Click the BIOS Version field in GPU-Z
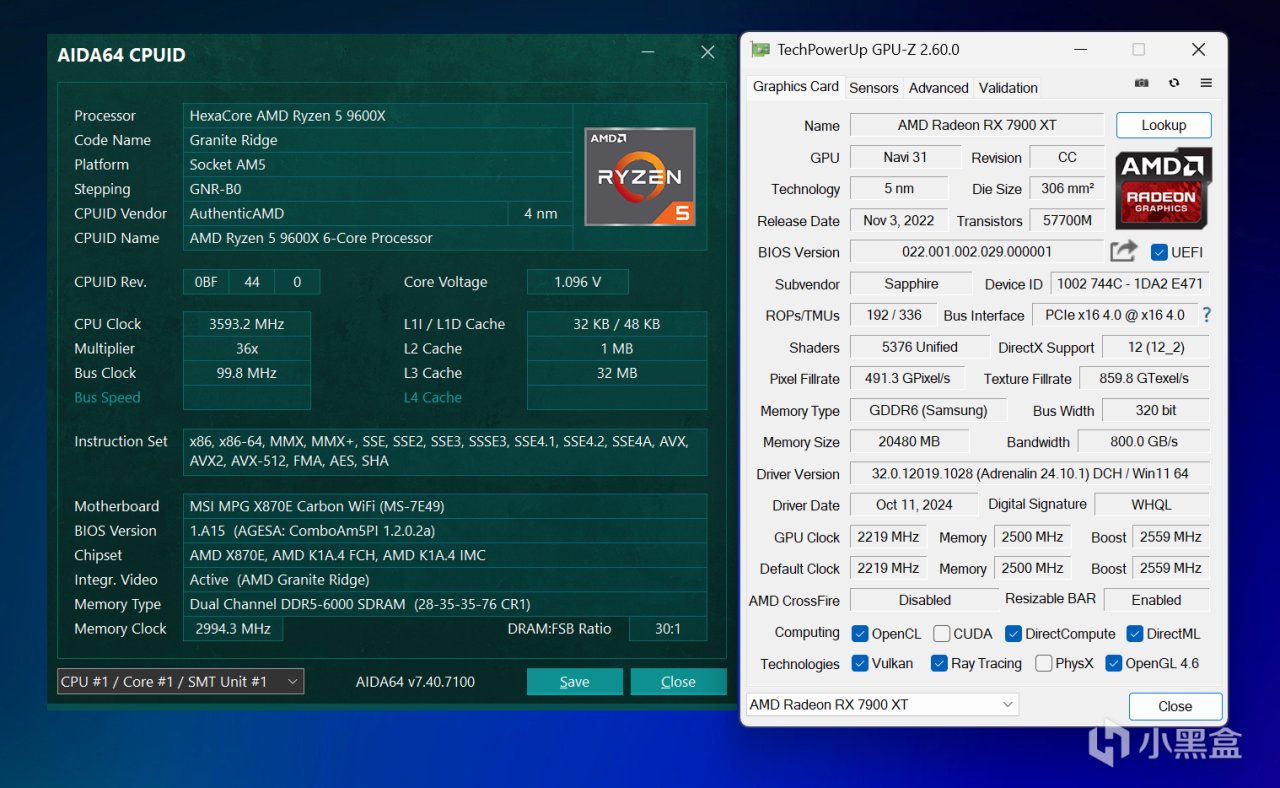Viewport: 1280px width, 788px height. [977, 252]
